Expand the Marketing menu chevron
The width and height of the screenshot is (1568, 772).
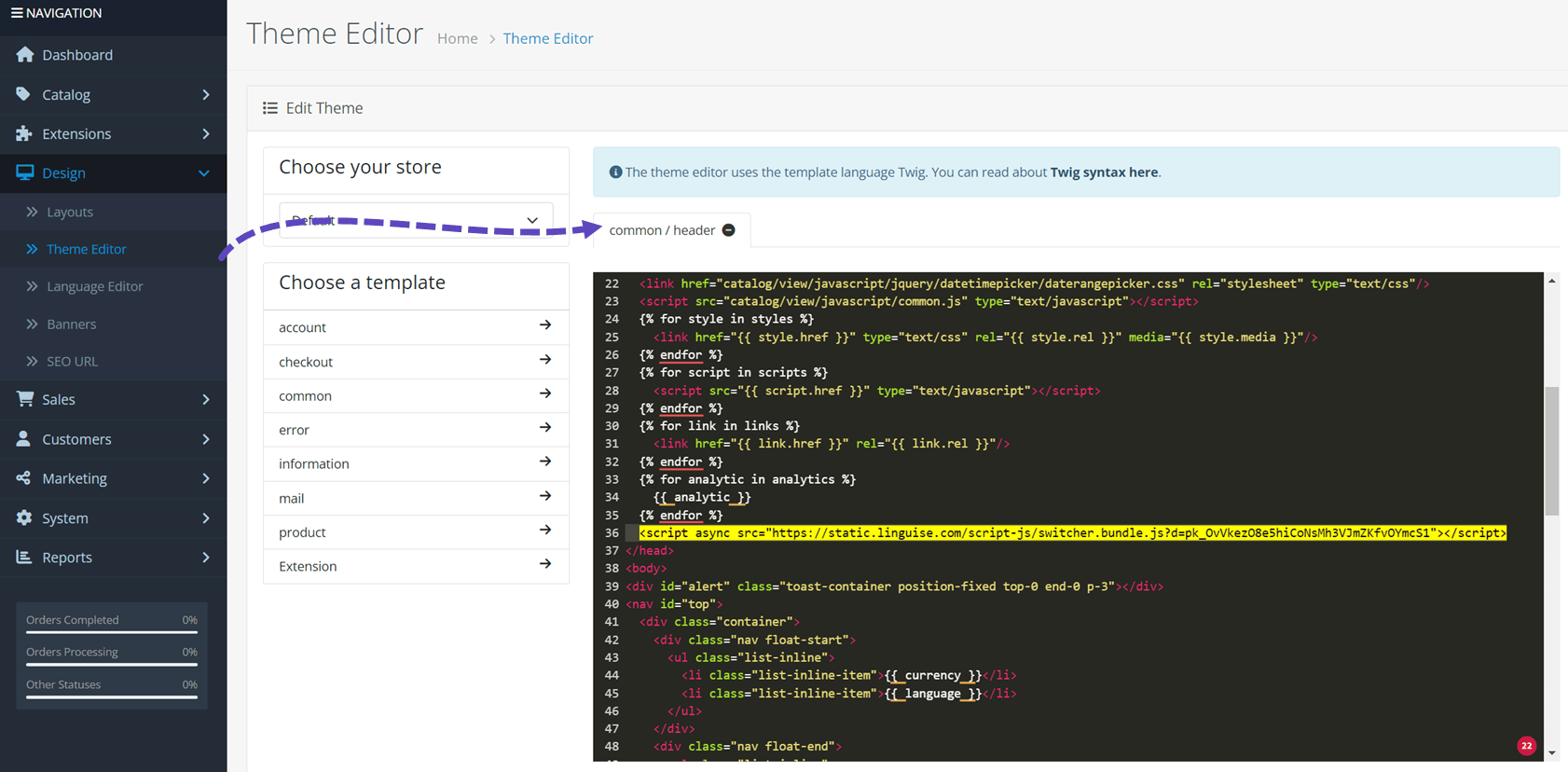pos(206,478)
